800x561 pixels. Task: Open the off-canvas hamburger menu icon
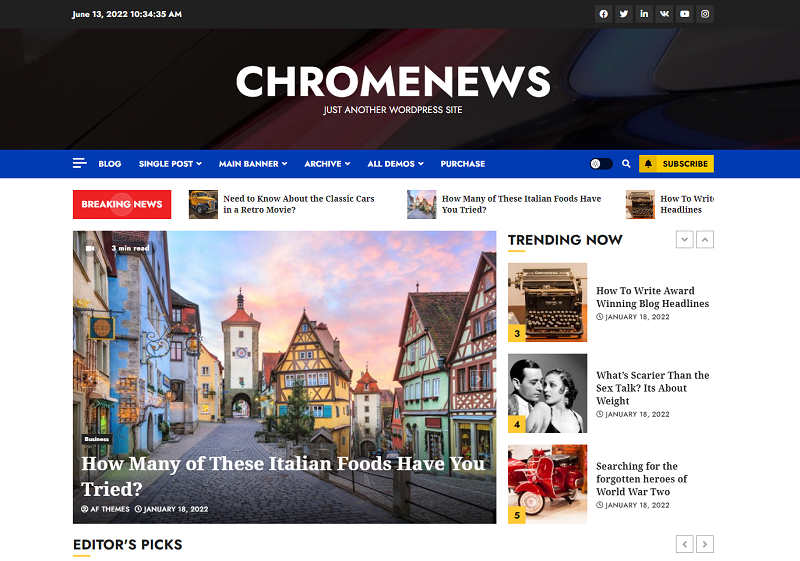point(80,163)
